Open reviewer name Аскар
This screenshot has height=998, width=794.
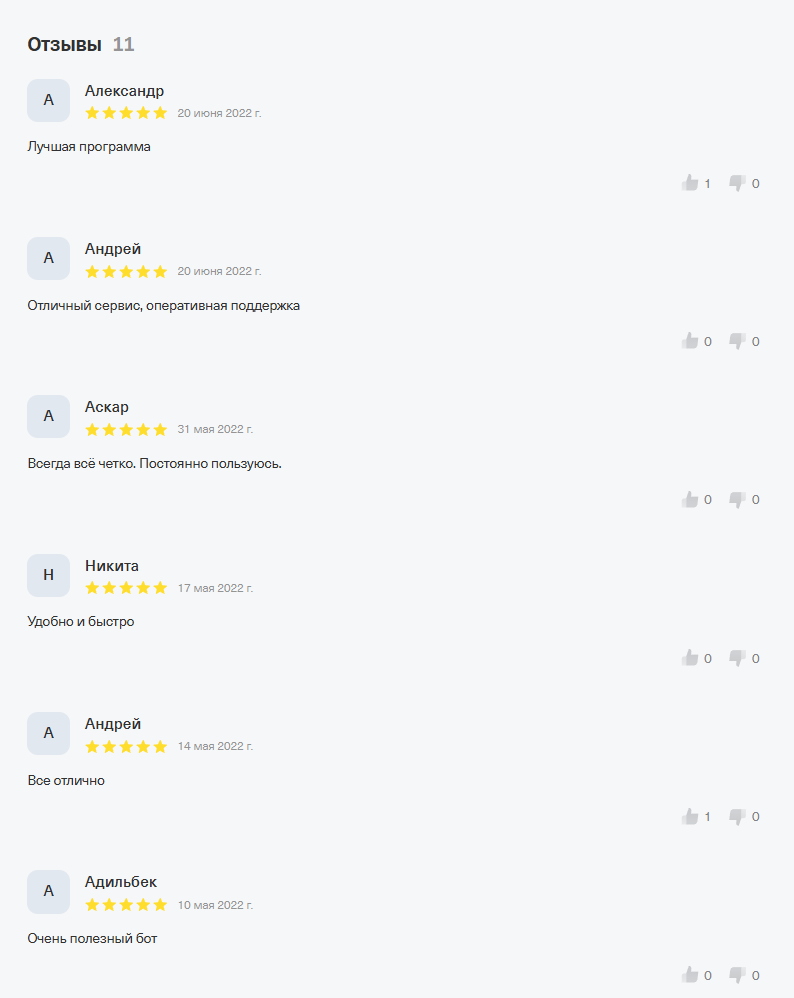pyautogui.click(x=107, y=407)
